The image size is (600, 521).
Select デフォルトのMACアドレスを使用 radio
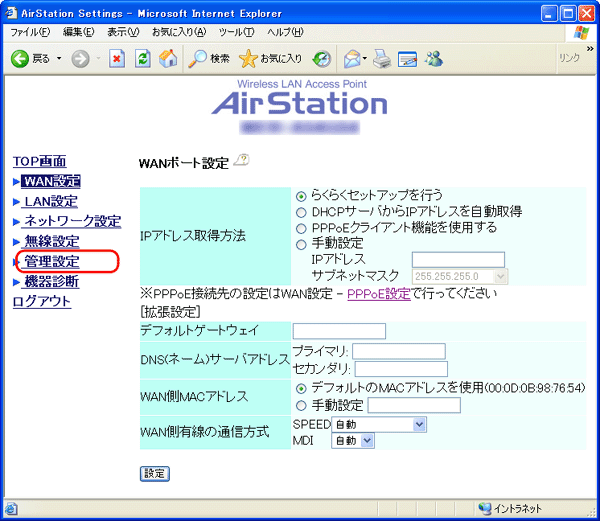pos(301,389)
